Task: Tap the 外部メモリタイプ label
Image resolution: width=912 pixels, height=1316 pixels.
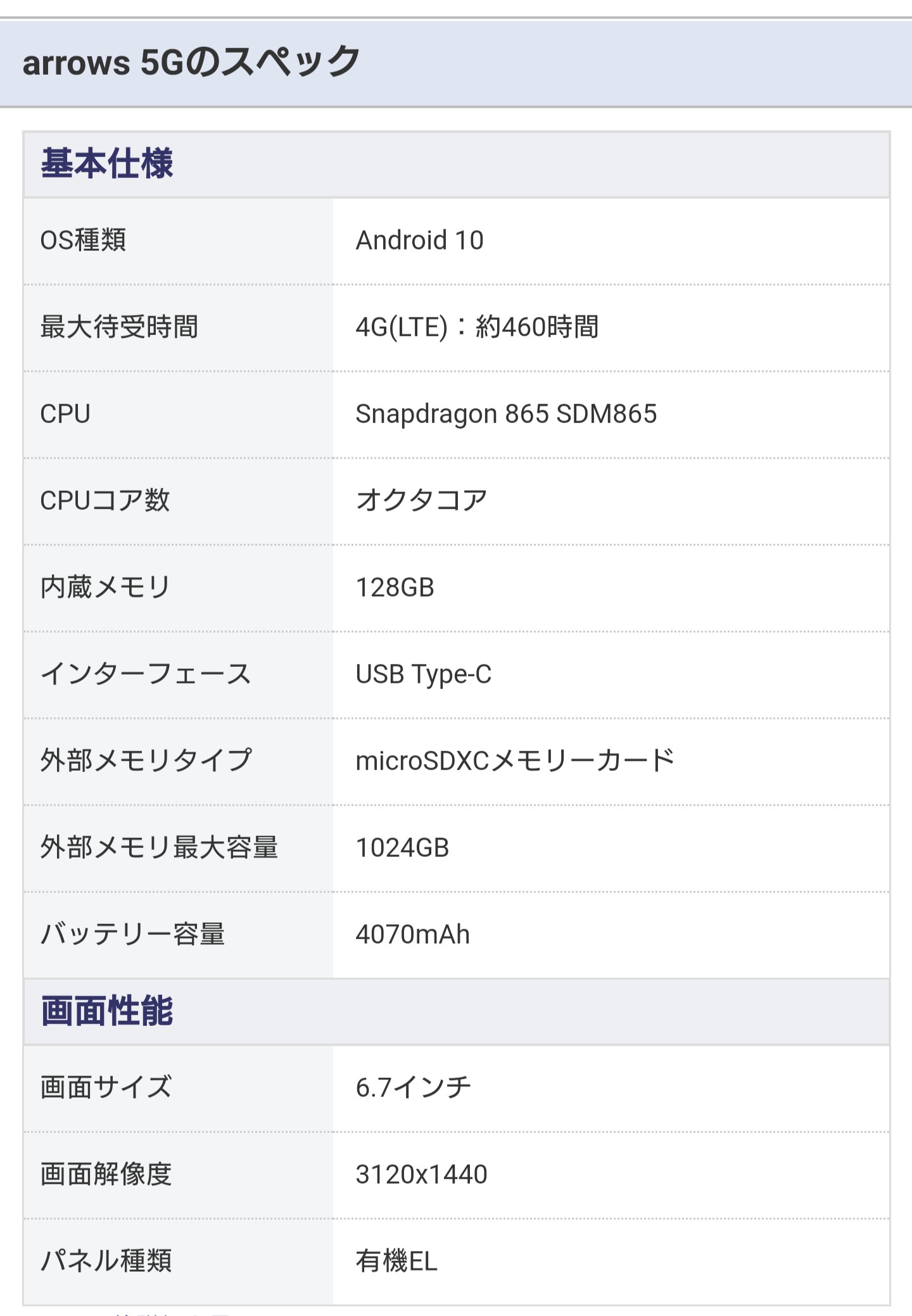Action: (x=146, y=761)
